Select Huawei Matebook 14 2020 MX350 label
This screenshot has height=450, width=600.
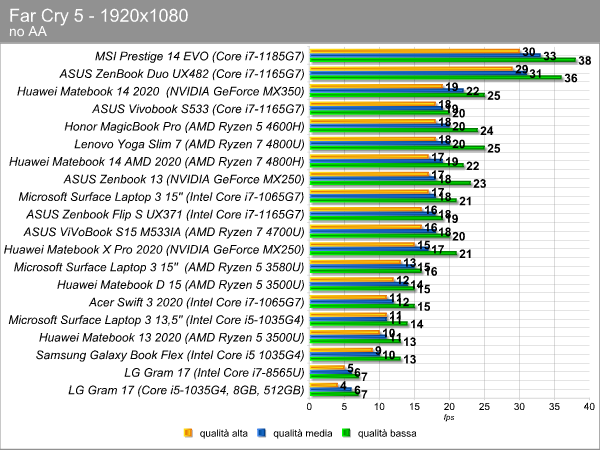[x=161, y=91]
